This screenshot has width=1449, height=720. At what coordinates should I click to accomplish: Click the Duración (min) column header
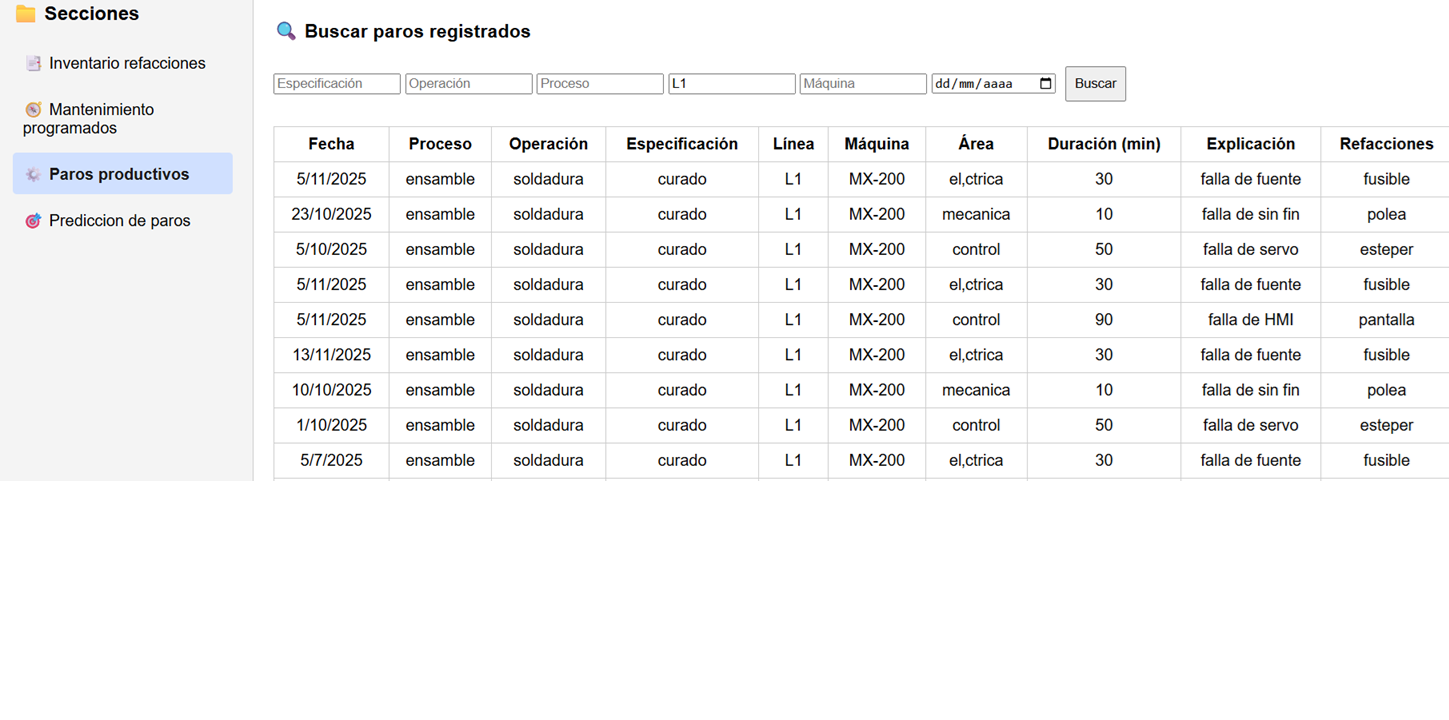coord(1103,143)
